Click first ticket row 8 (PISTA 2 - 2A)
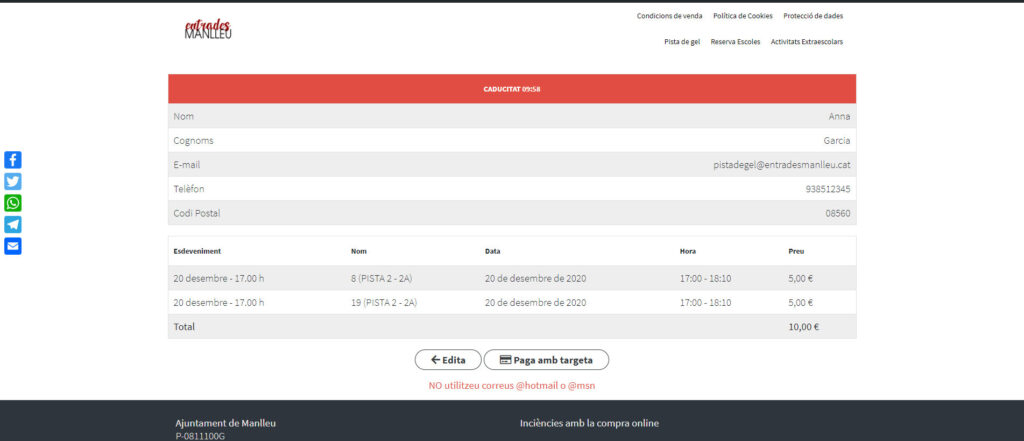Viewport: 1024px width, 441px height. click(384, 278)
